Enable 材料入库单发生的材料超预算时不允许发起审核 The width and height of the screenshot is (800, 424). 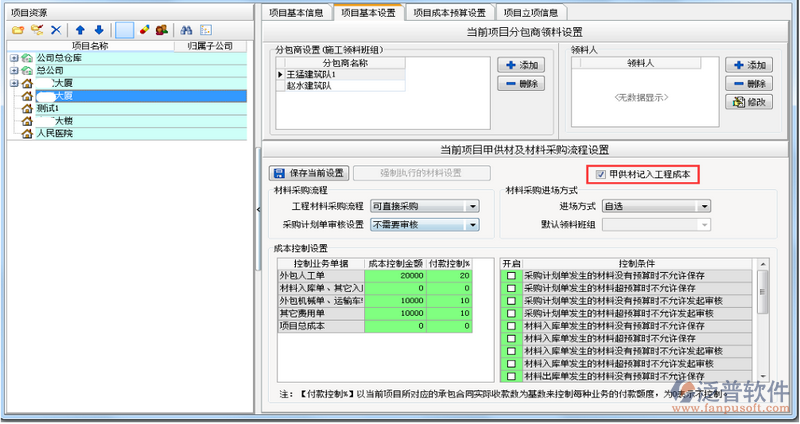511,364
